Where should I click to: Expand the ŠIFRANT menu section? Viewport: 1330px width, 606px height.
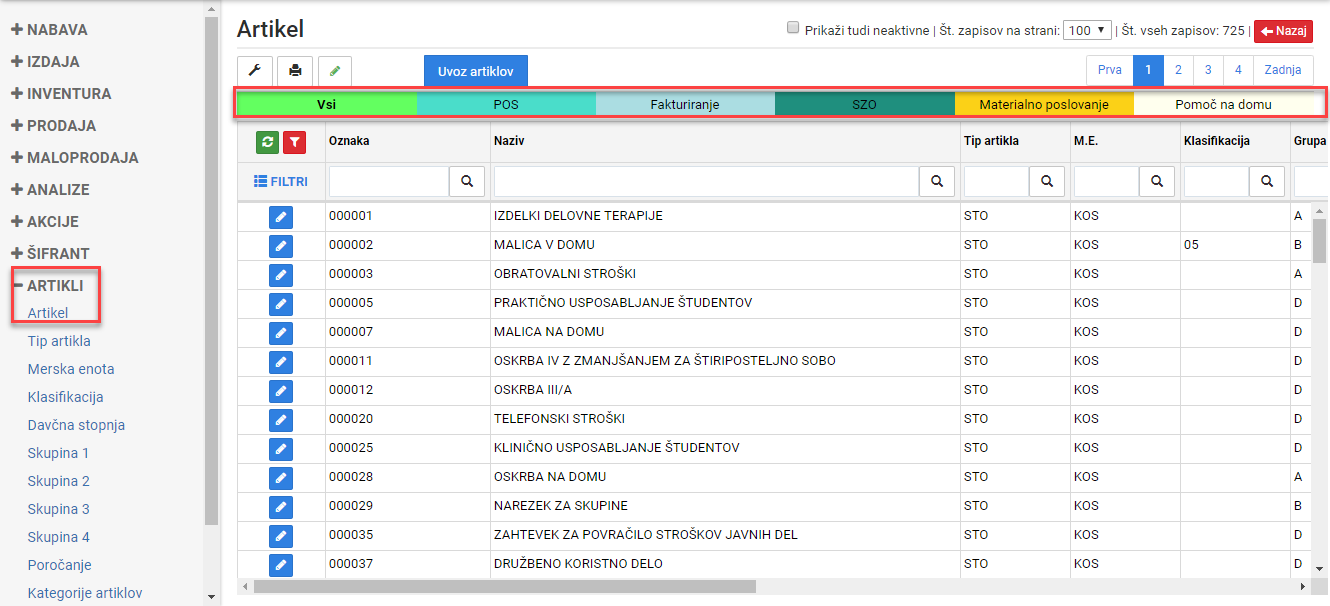(50, 254)
